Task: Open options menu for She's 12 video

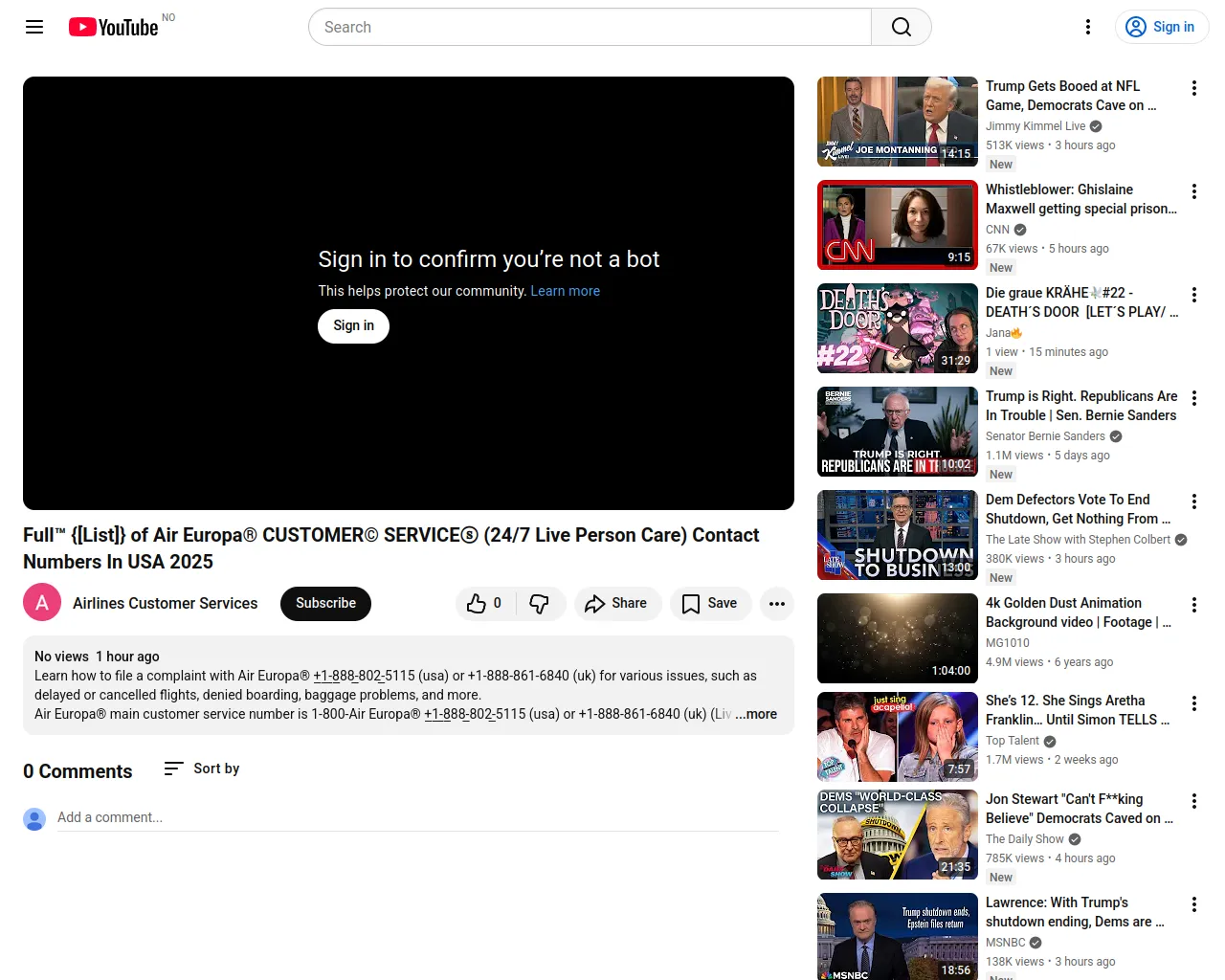Action: (x=1194, y=703)
